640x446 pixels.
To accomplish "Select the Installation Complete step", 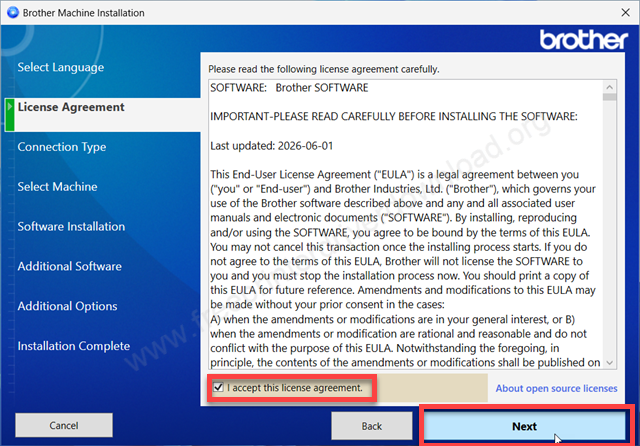I will pos(73,346).
